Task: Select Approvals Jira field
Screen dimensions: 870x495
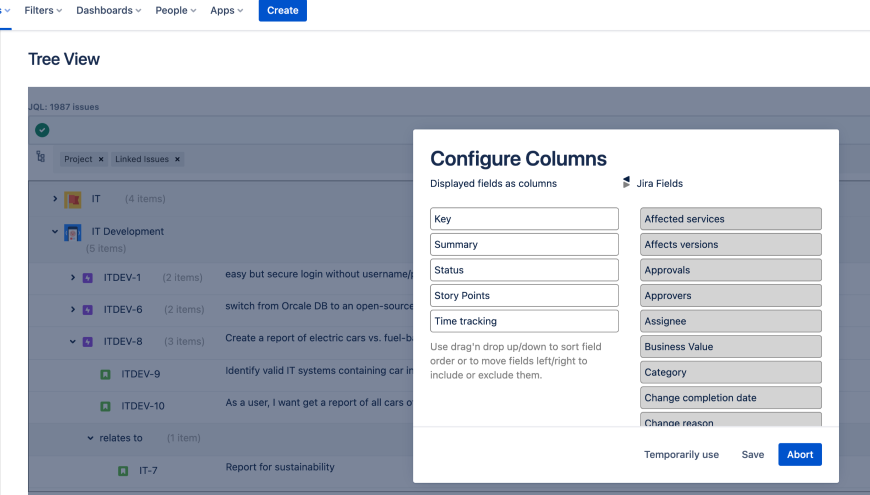Action: click(731, 270)
